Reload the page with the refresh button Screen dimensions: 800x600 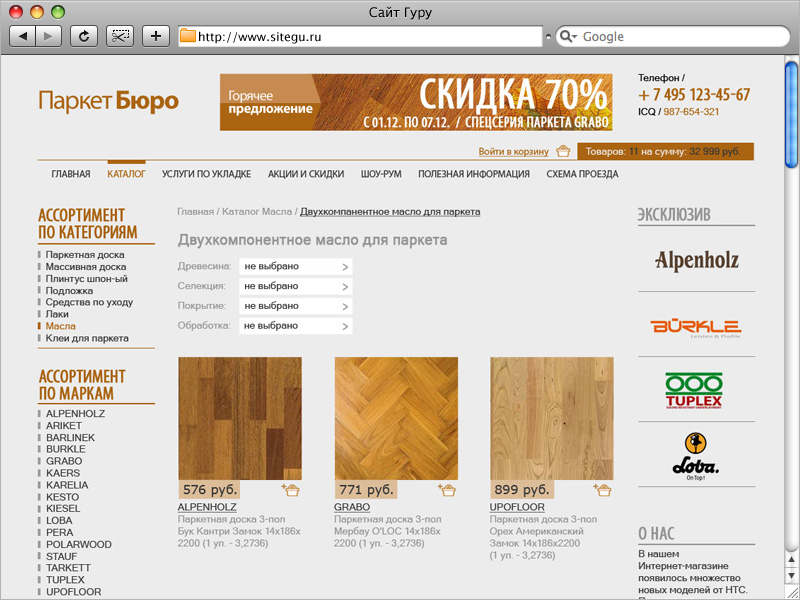(x=84, y=36)
